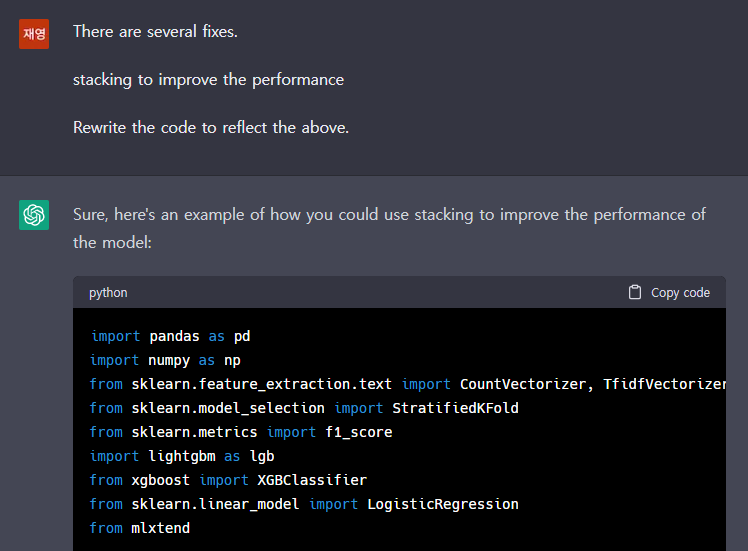The image size is (748, 551).
Task: Click the code line importing LogisticRegression
Action: coord(304,504)
